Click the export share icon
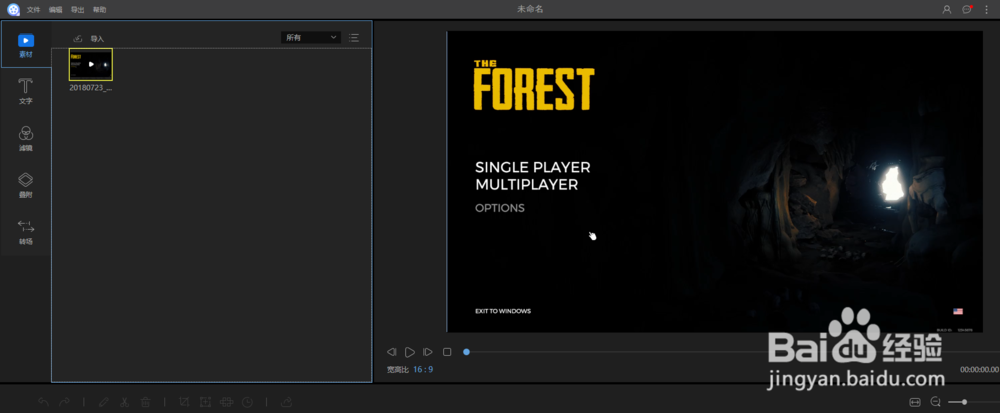Image resolution: width=1000 pixels, height=413 pixels. pyautogui.click(x=286, y=402)
